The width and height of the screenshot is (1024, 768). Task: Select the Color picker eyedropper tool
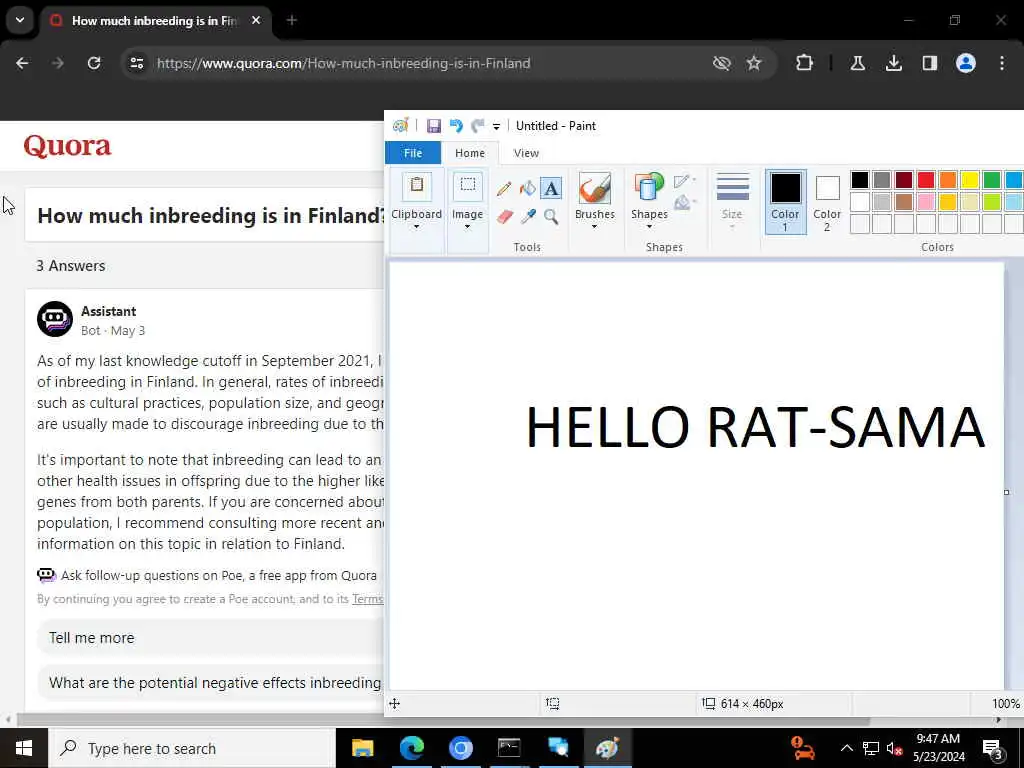[x=528, y=216]
